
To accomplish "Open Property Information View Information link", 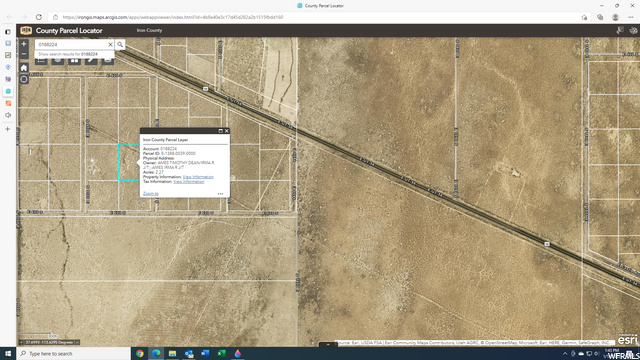I will pos(198,177).
